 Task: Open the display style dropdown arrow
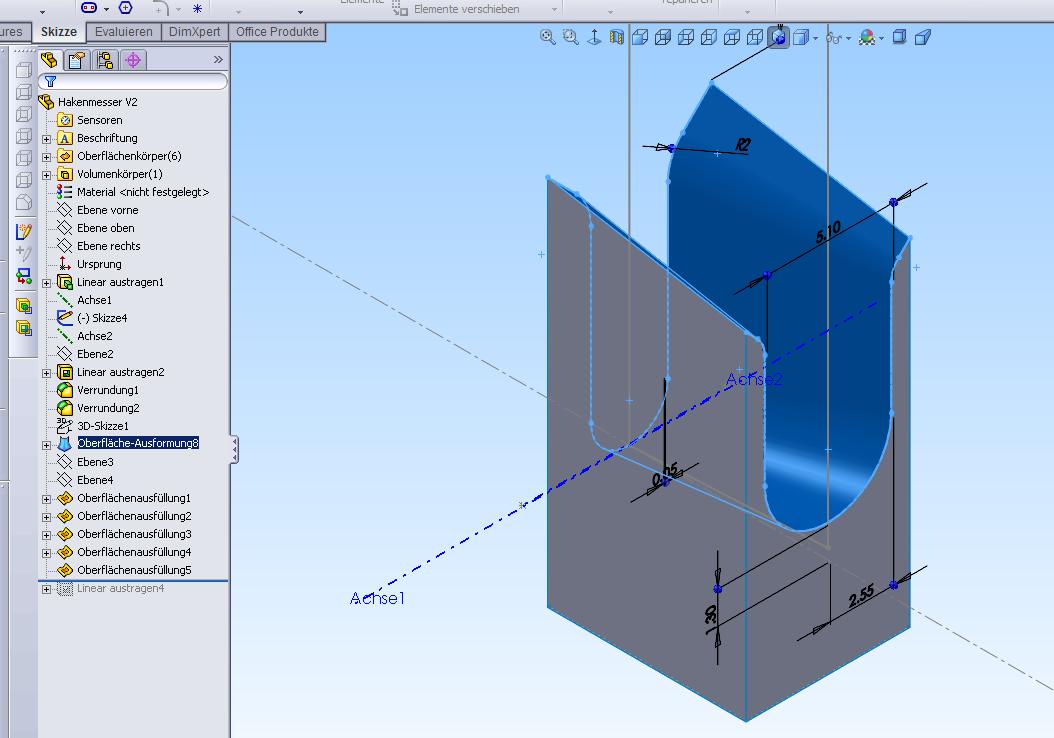815,38
